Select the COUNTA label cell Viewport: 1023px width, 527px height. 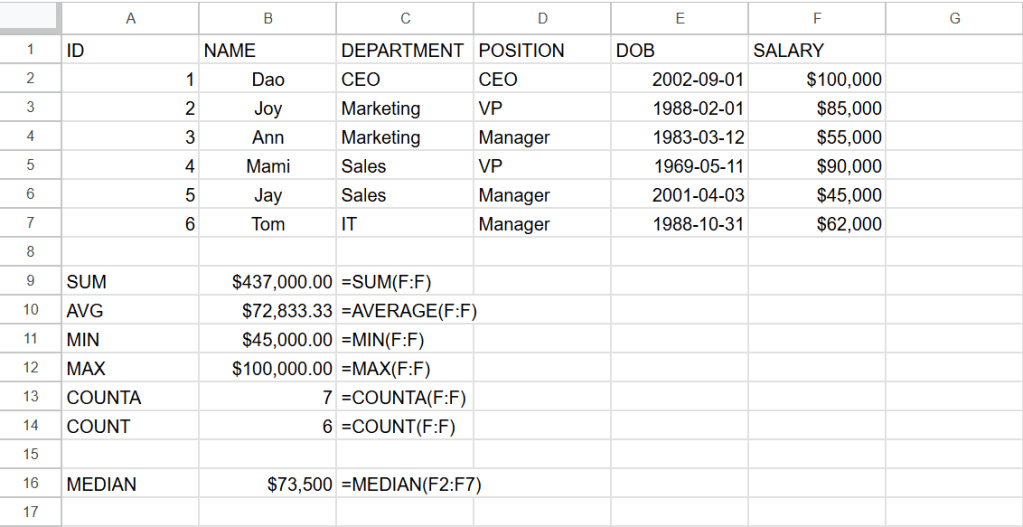click(131, 397)
